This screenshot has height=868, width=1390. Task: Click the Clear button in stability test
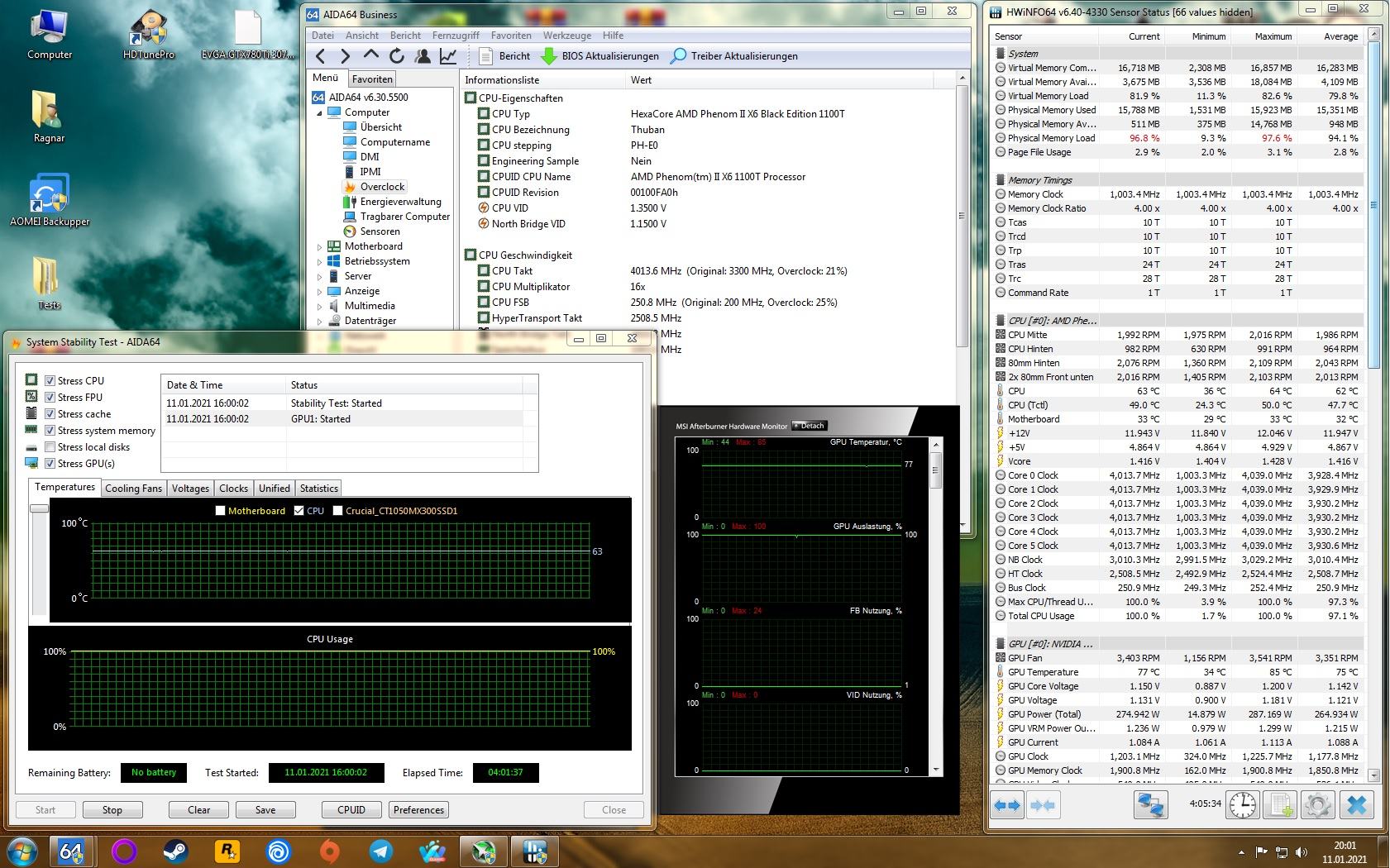(x=199, y=810)
